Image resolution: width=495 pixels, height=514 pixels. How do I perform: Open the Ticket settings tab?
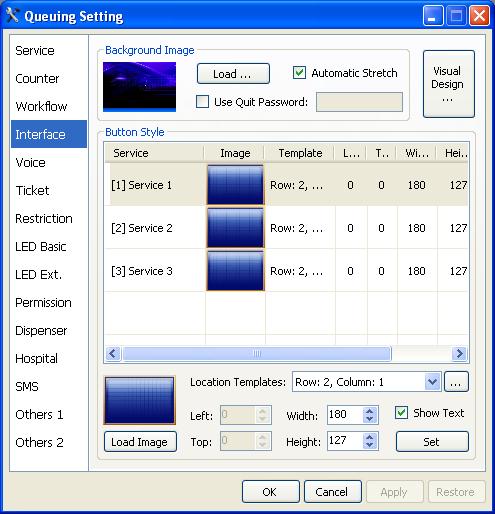(x=32, y=190)
